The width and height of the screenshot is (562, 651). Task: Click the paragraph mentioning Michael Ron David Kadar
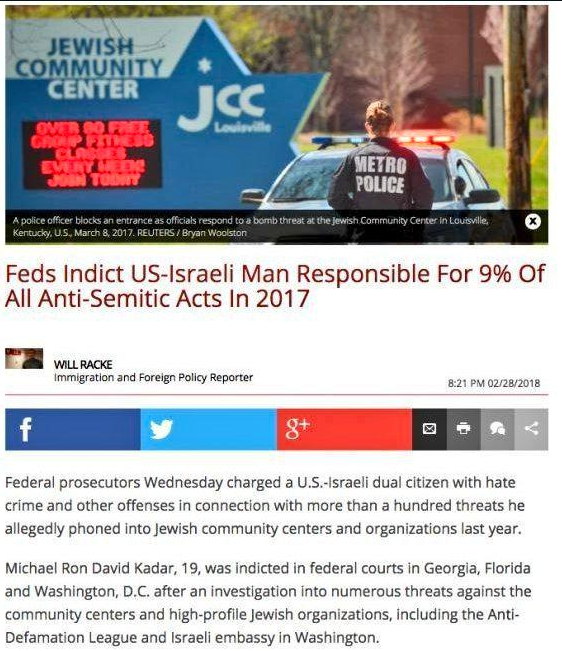tap(268, 602)
